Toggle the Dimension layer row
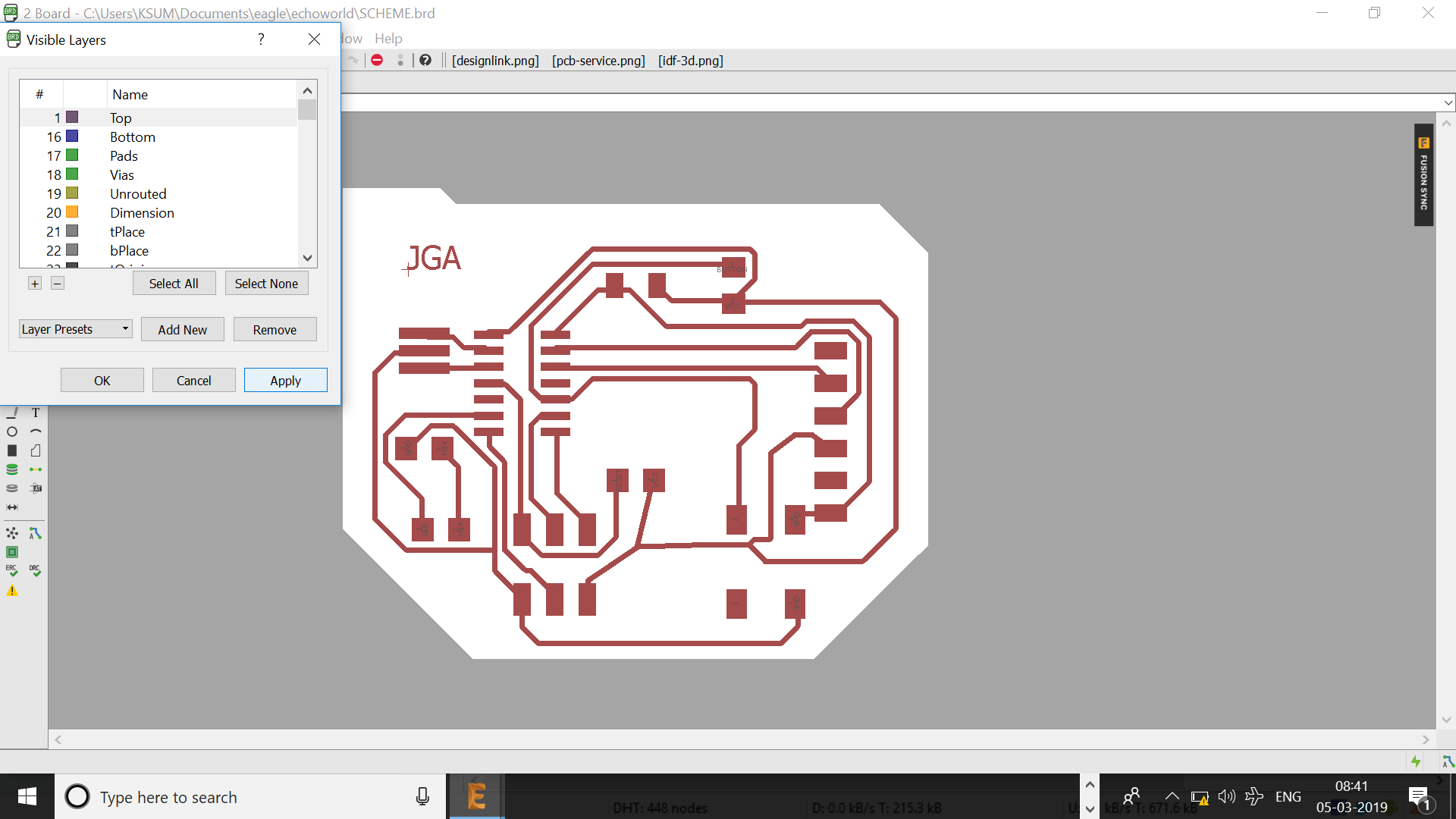 [142, 212]
